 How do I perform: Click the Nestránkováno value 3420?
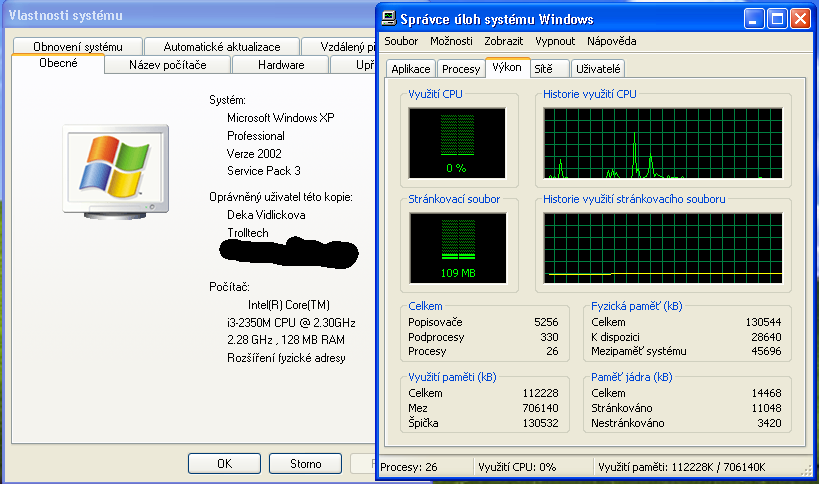769,423
